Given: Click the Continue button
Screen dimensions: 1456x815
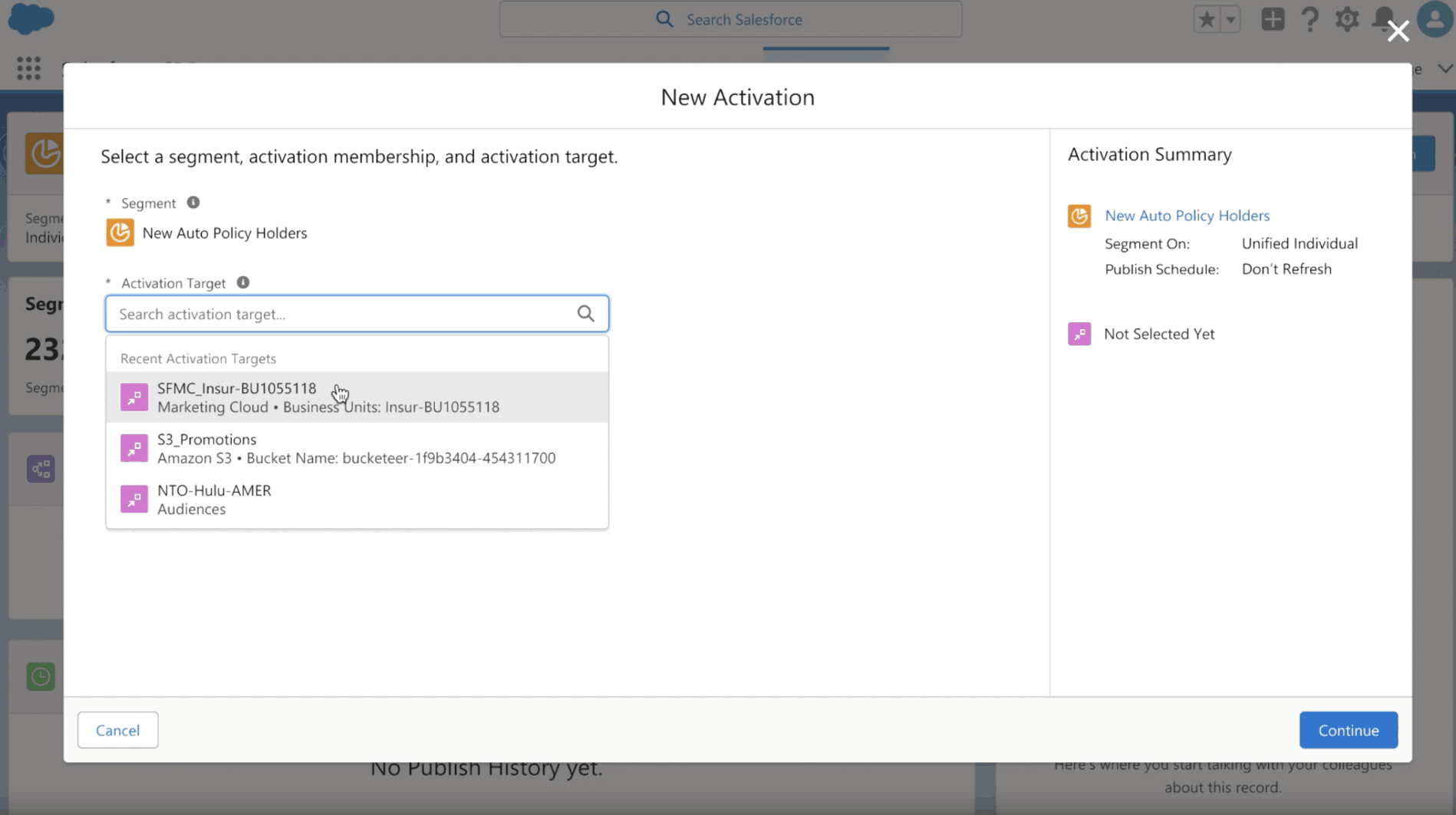Looking at the screenshot, I should (1348, 730).
